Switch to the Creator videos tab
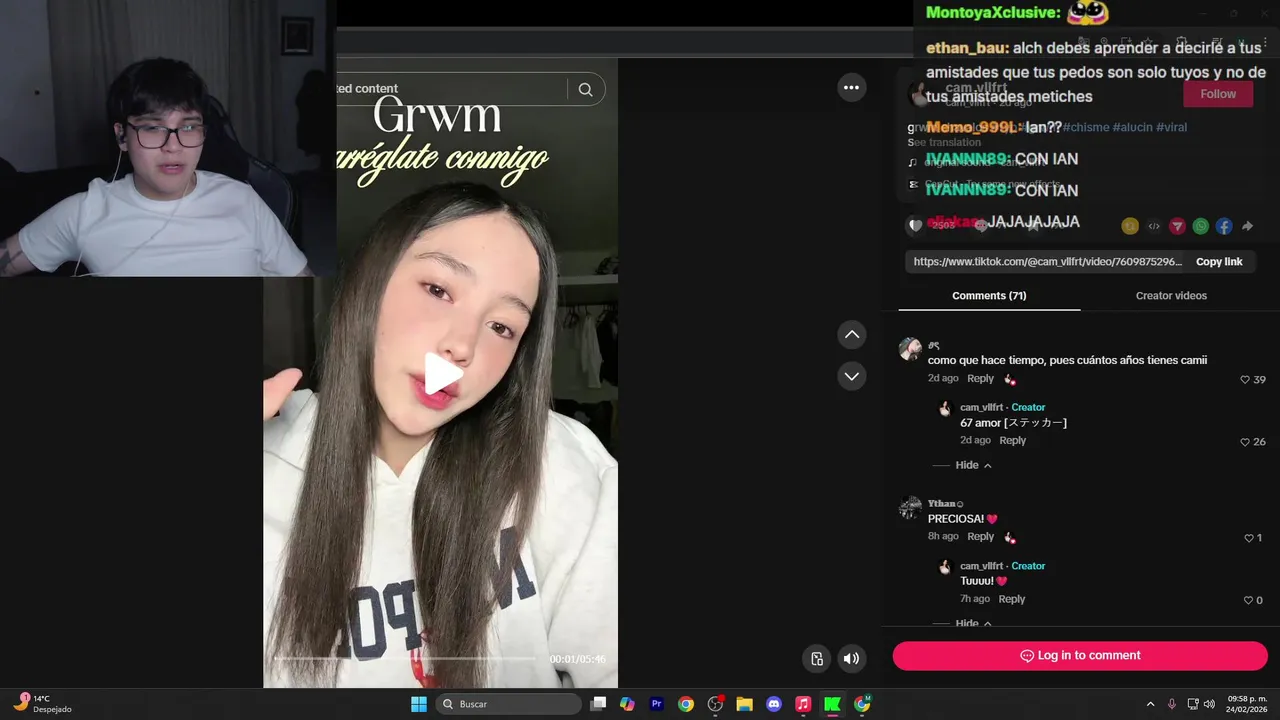 1171,296
